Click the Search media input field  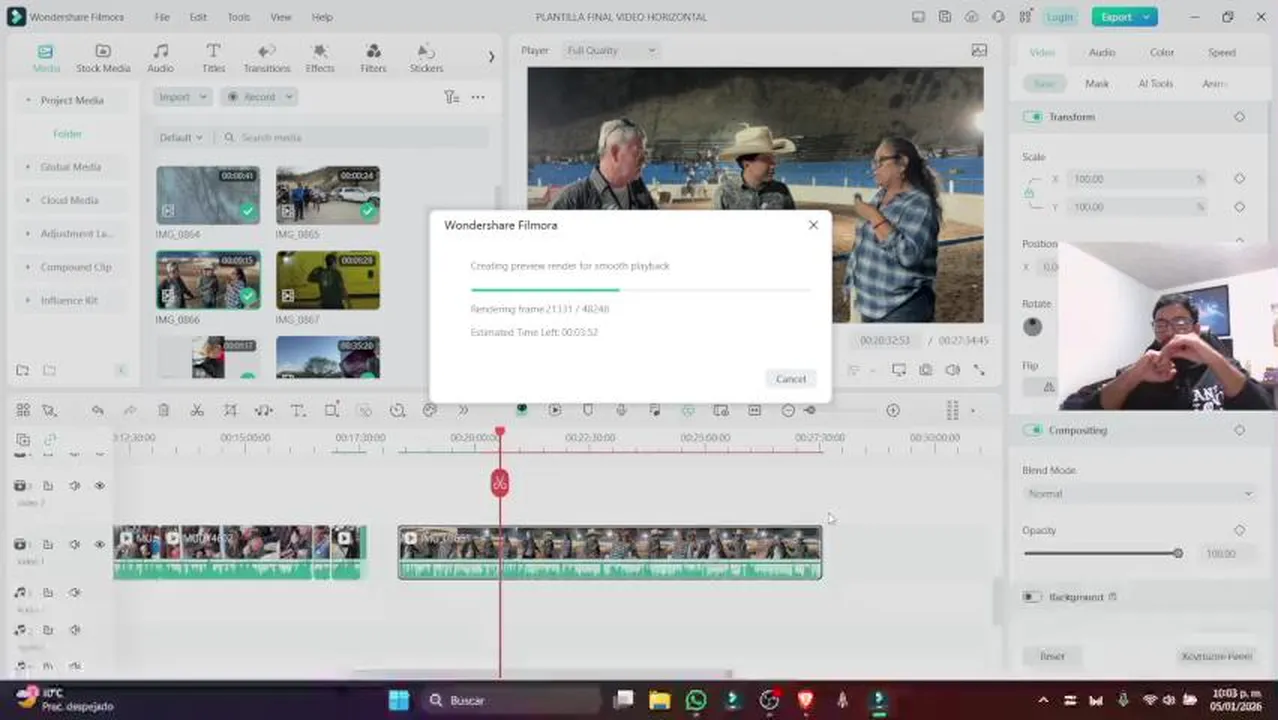355,137
